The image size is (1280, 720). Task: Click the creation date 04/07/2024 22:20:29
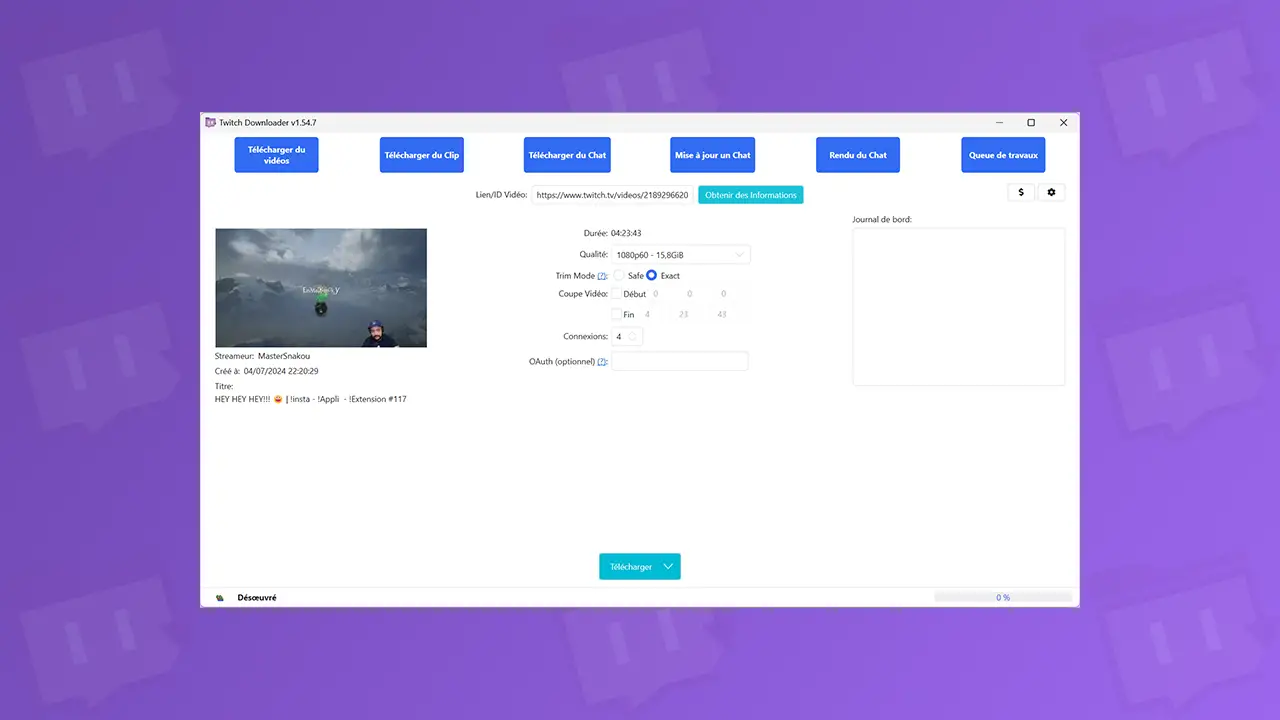[x=281, y=371]
